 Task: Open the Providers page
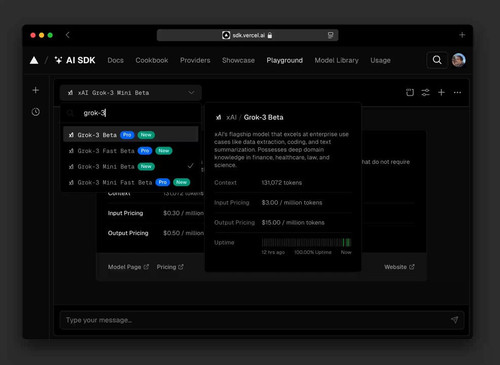pyautogui.click(x=195, y=60)
